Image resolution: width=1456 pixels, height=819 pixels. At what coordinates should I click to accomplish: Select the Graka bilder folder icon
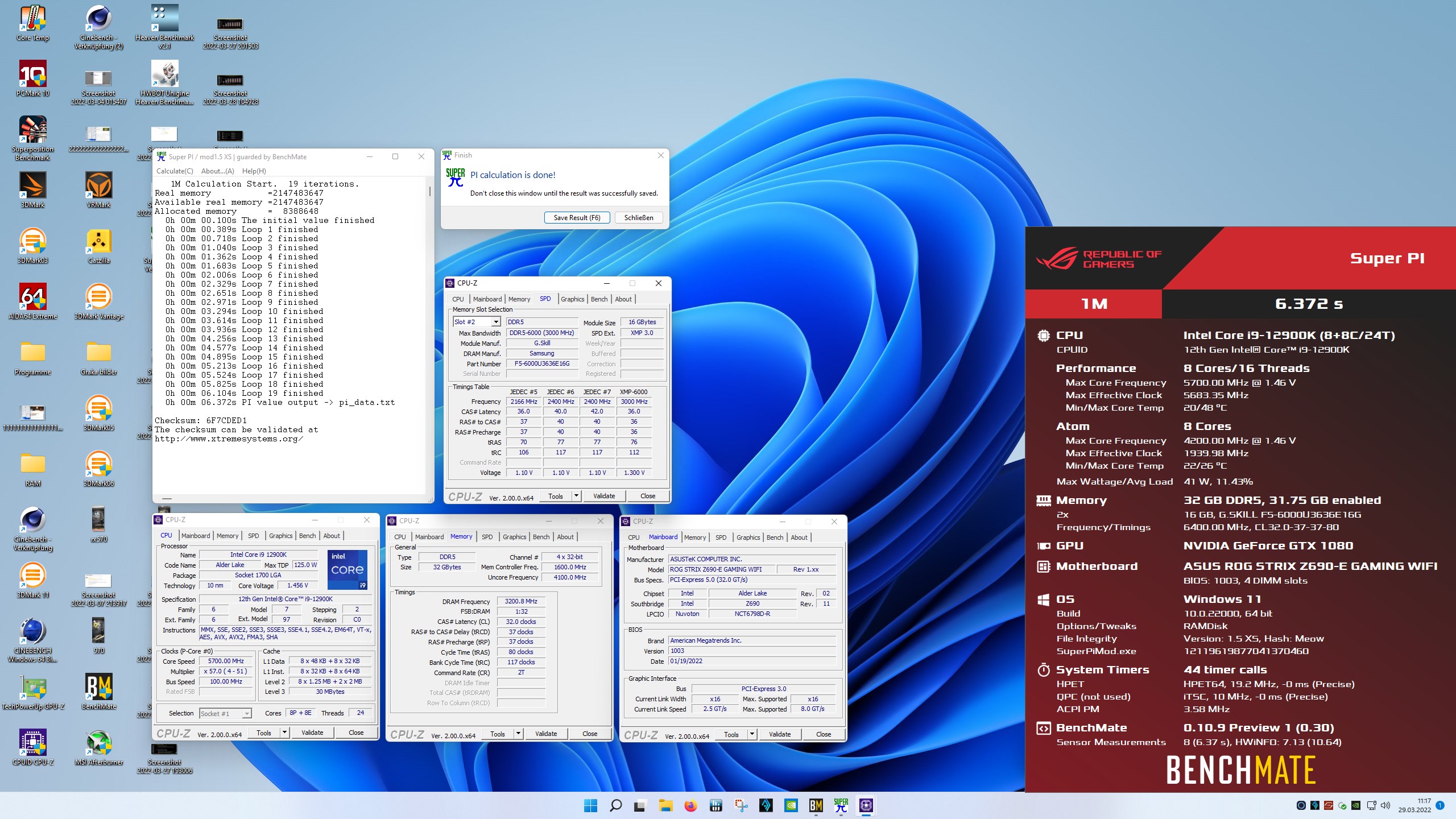click(99, 357)
